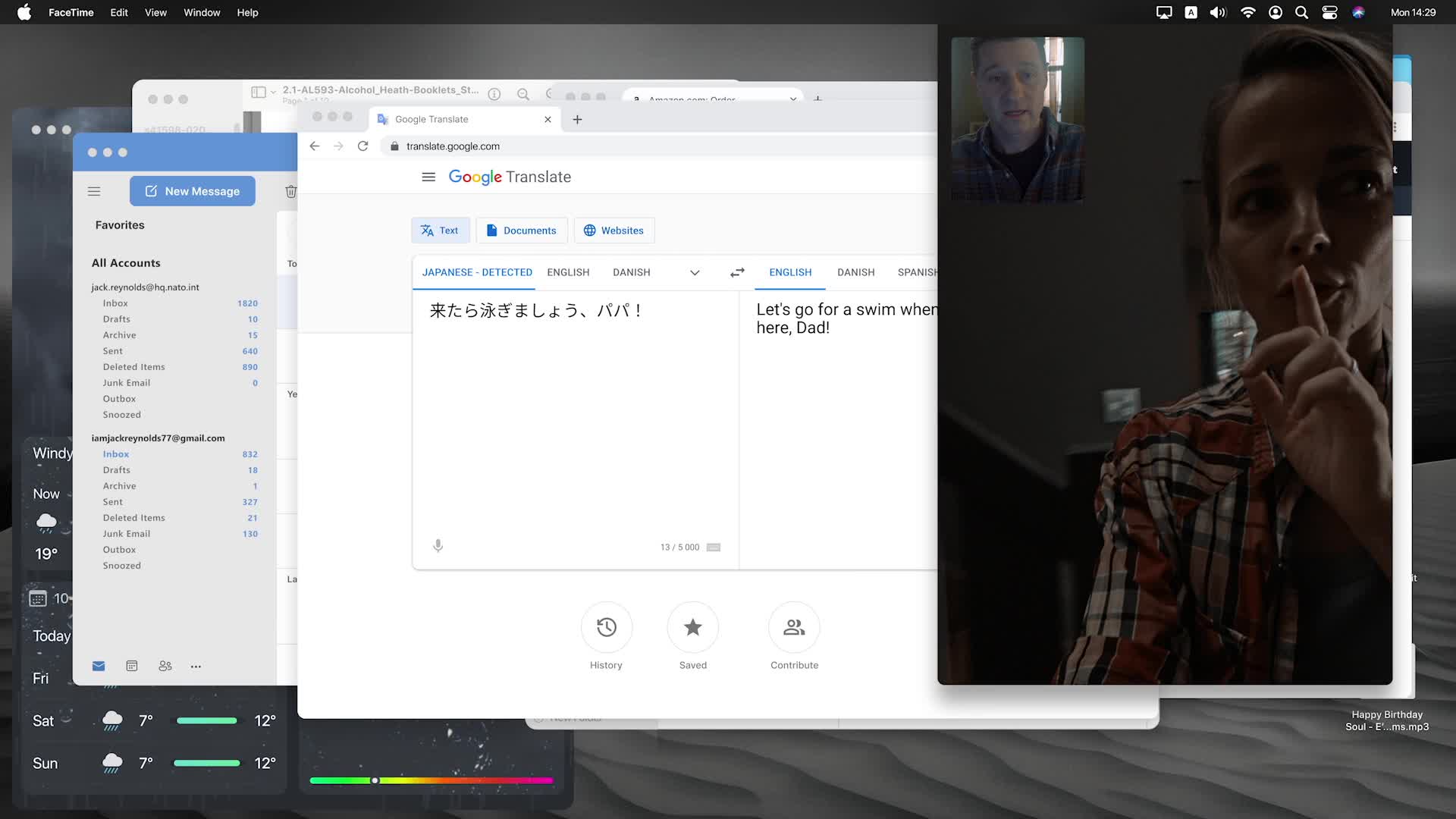Click the browser address bar
The width and height of the screenshot is (1456, 819).
point(660,146)
